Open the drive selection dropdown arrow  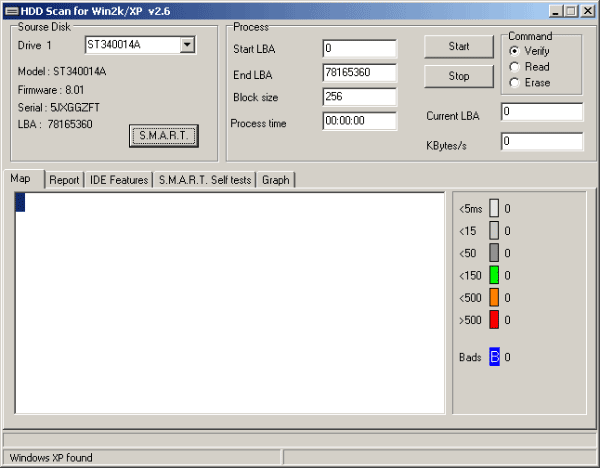pyautogui.click(x=187, y=45)
